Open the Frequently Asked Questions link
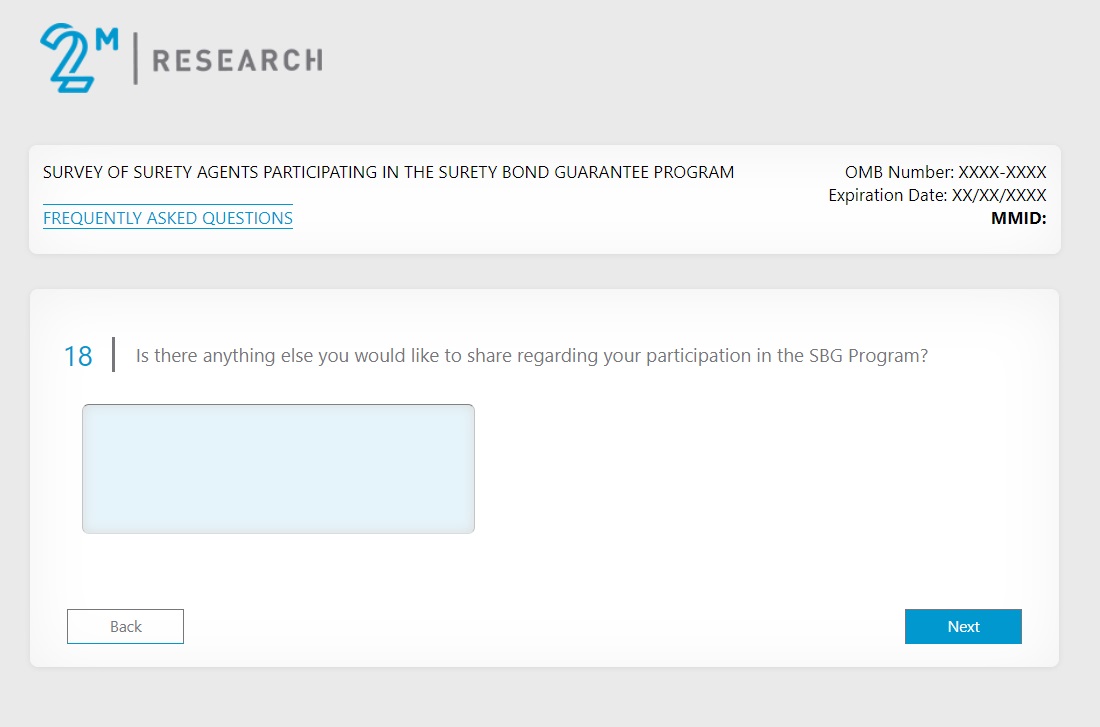The height and width of the screenshot is (727, 1100). 168,218
